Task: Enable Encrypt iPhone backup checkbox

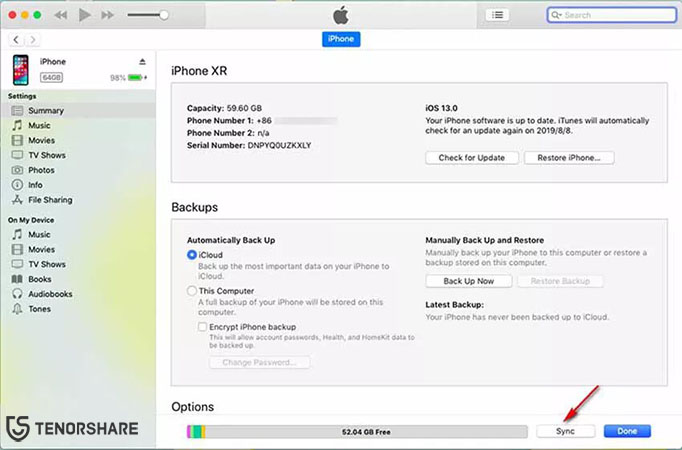Action: click(x=202, y=327)
